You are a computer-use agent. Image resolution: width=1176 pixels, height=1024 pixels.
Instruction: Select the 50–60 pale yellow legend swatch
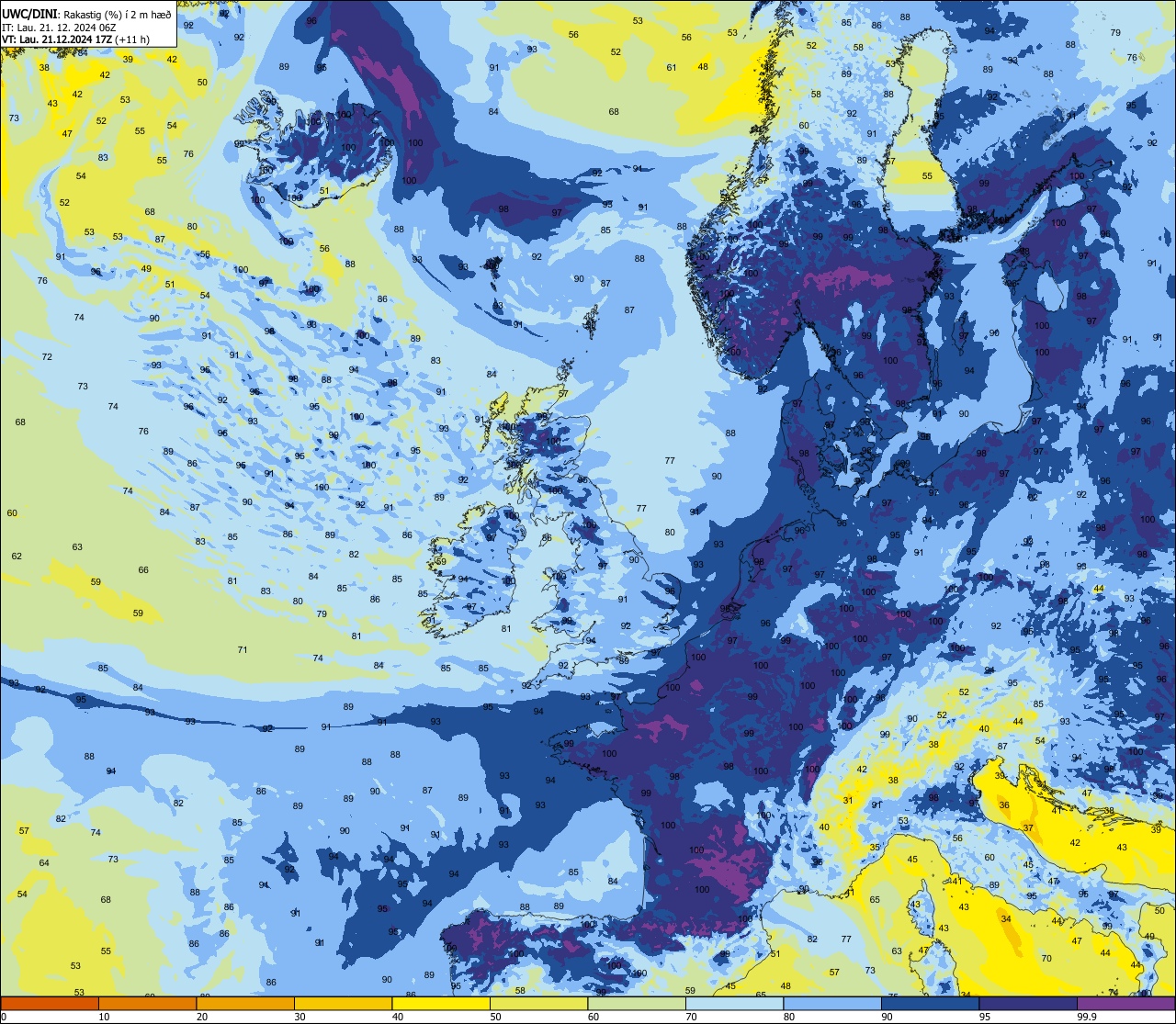(538, 1003)
